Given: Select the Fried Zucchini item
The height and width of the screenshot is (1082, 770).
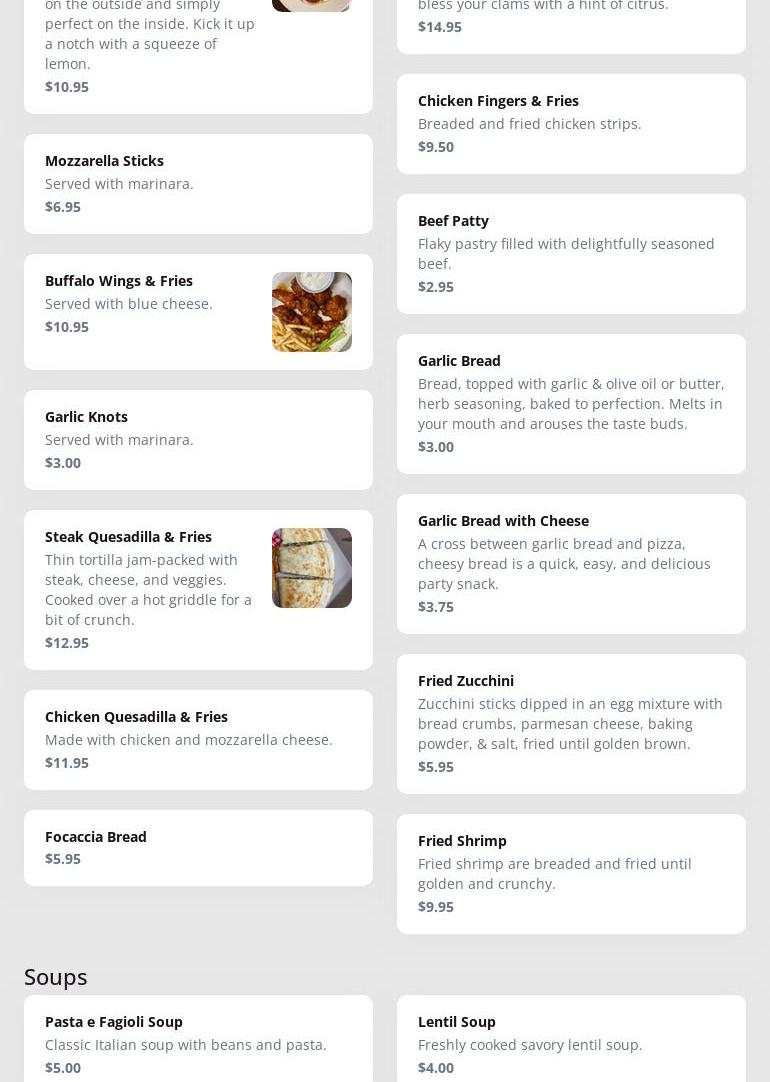Looking at the screenshot, I should 571,724.
